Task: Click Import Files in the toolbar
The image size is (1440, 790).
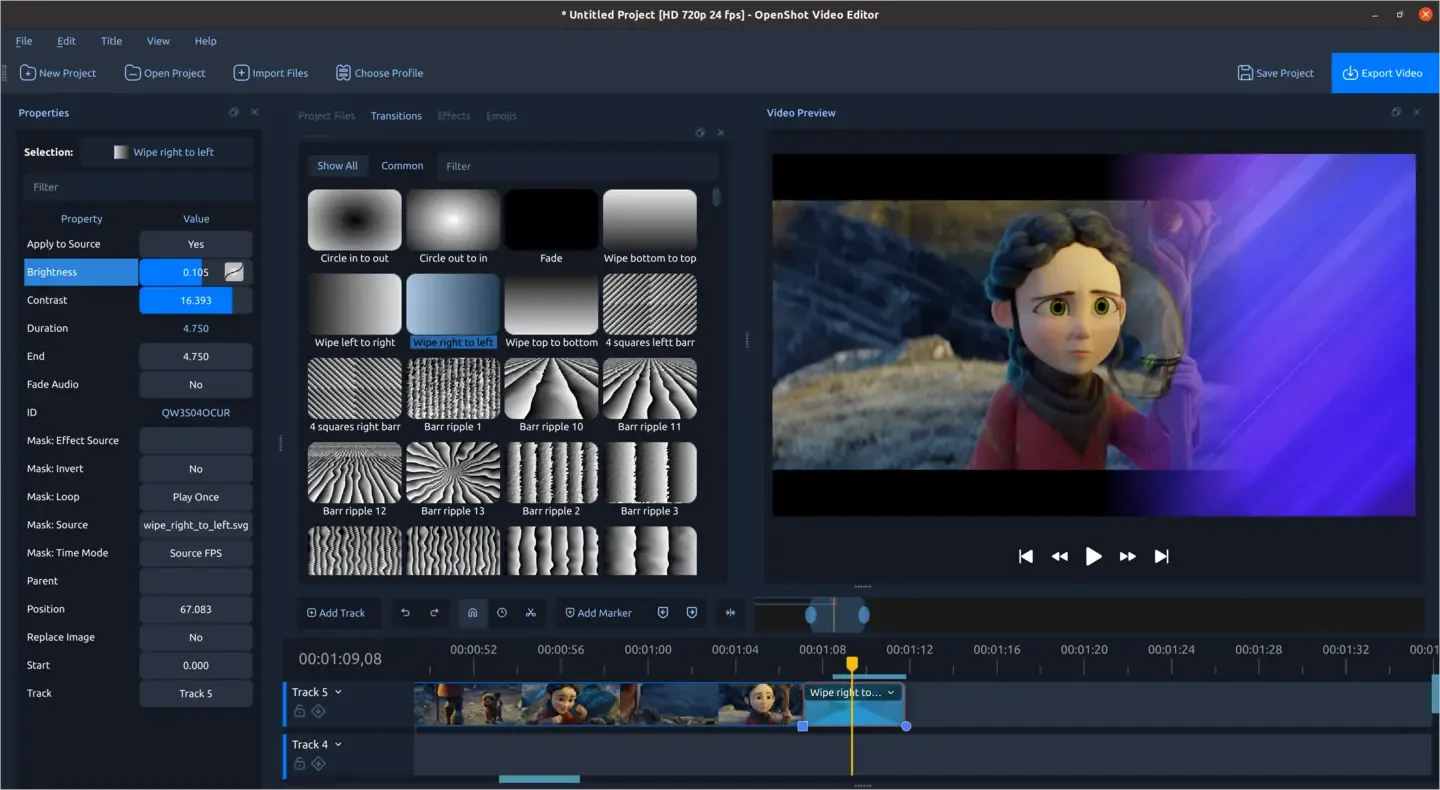Action: coord(271,73)
